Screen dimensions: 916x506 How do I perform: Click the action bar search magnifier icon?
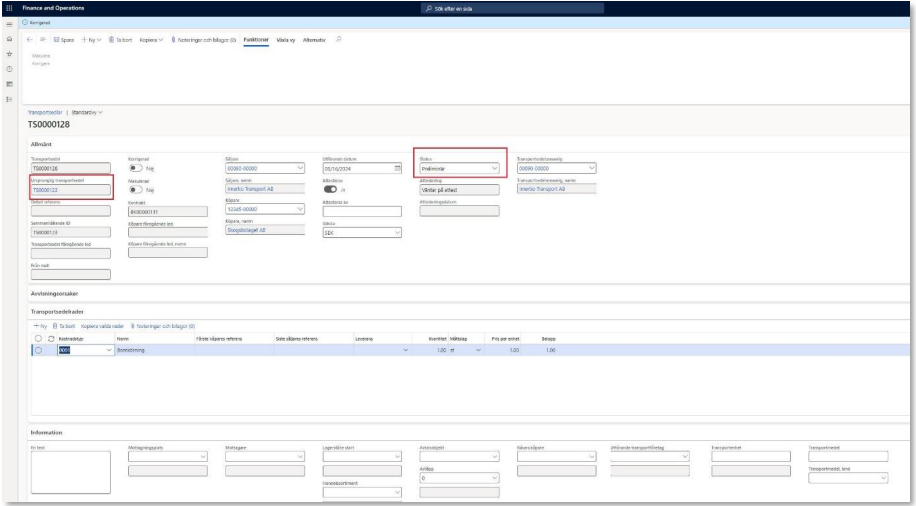340,38
